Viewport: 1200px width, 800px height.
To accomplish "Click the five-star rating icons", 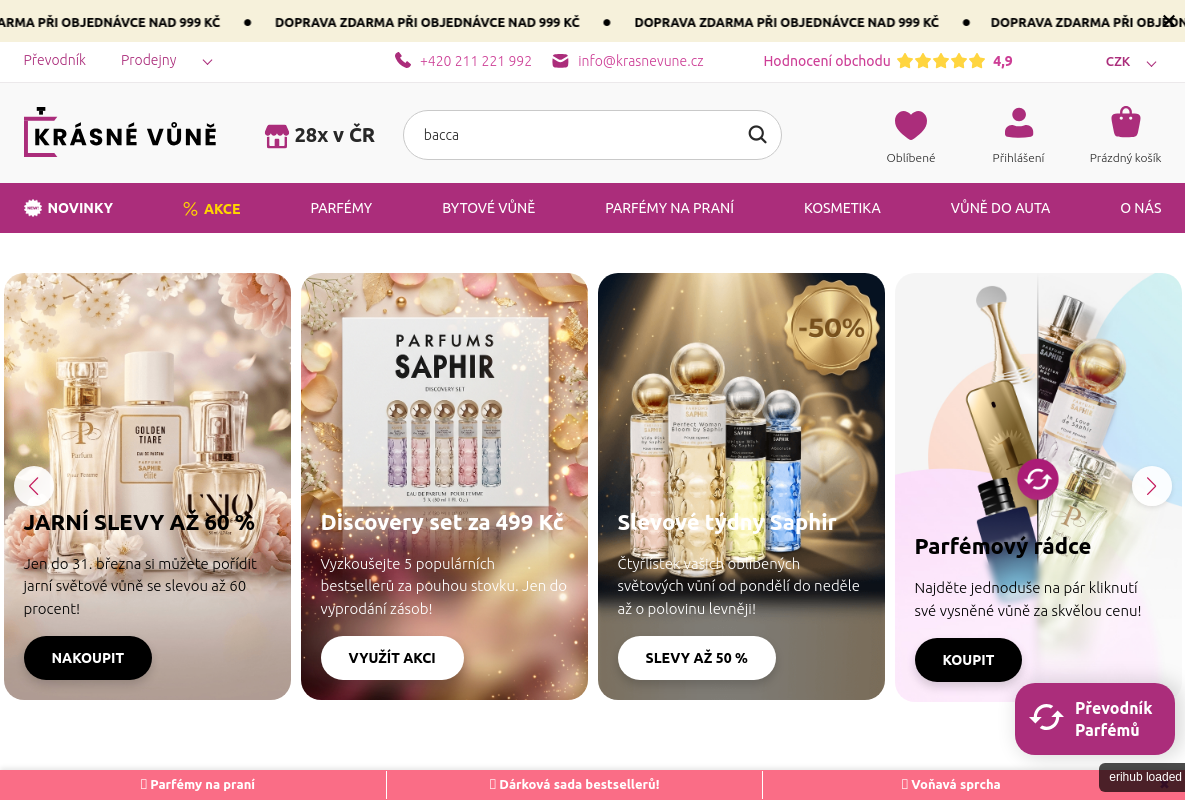I will [x=941, y=61].
